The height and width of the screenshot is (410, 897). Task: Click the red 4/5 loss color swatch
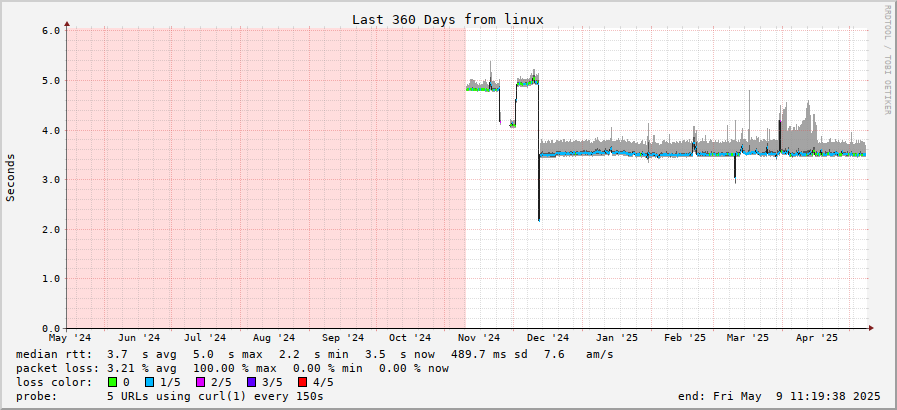[301, 382]
